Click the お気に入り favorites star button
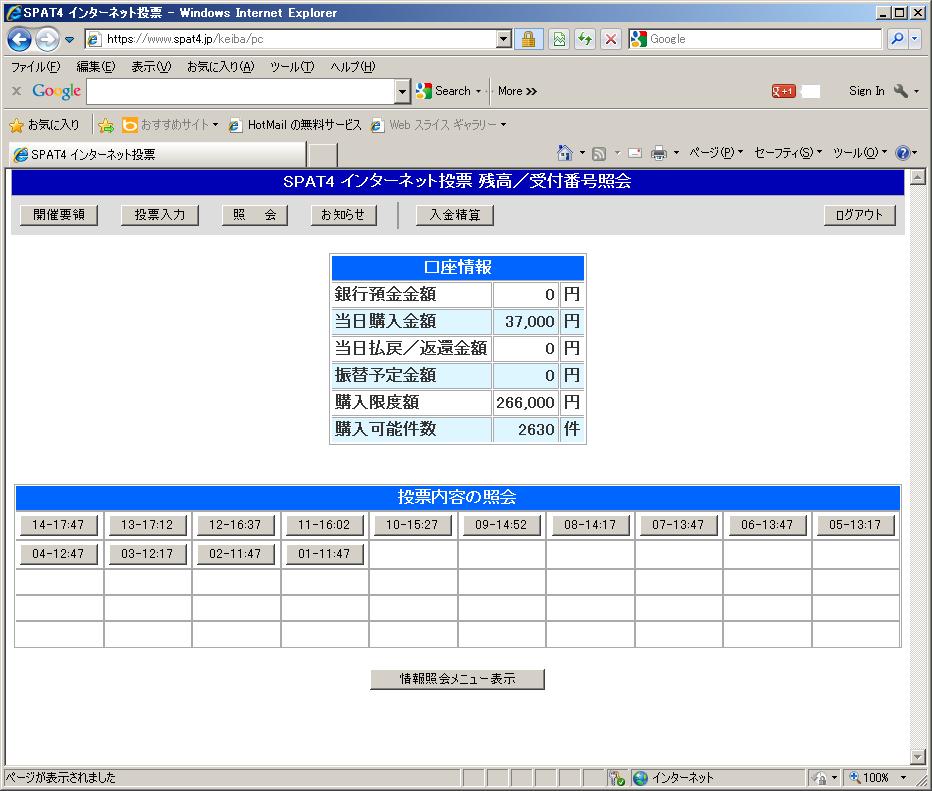 pyautogui.click(x=45, y=125)
